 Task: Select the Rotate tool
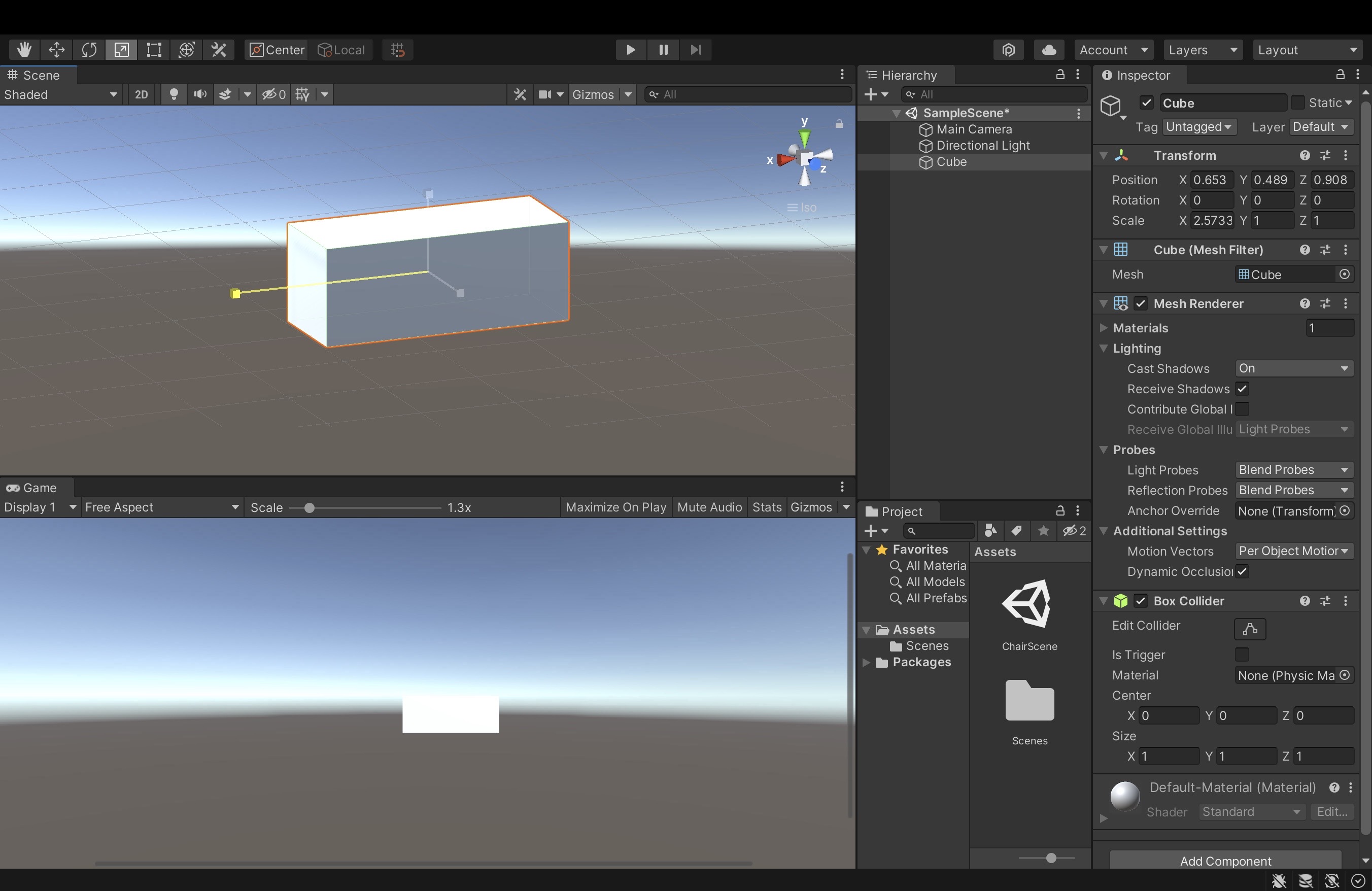click(x=89, y=50)
